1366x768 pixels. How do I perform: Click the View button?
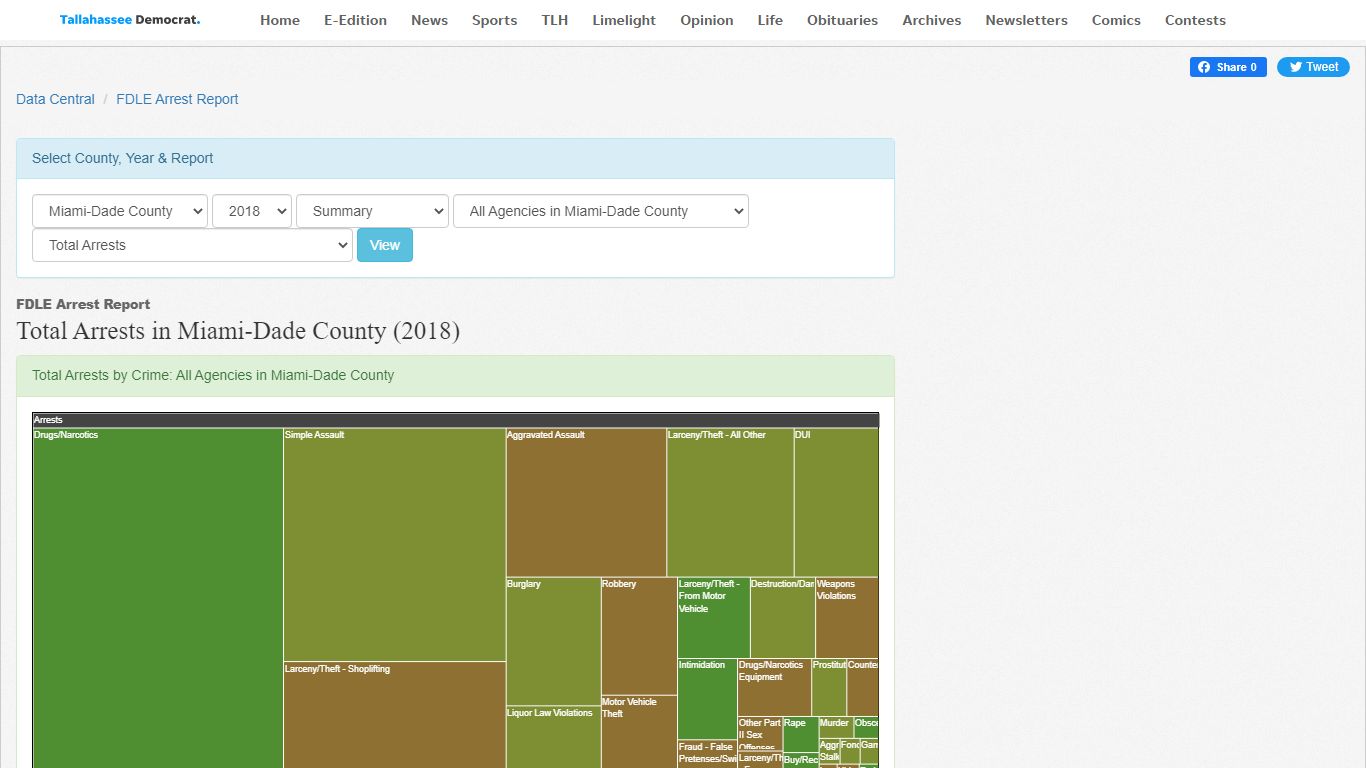coord(385,245)
